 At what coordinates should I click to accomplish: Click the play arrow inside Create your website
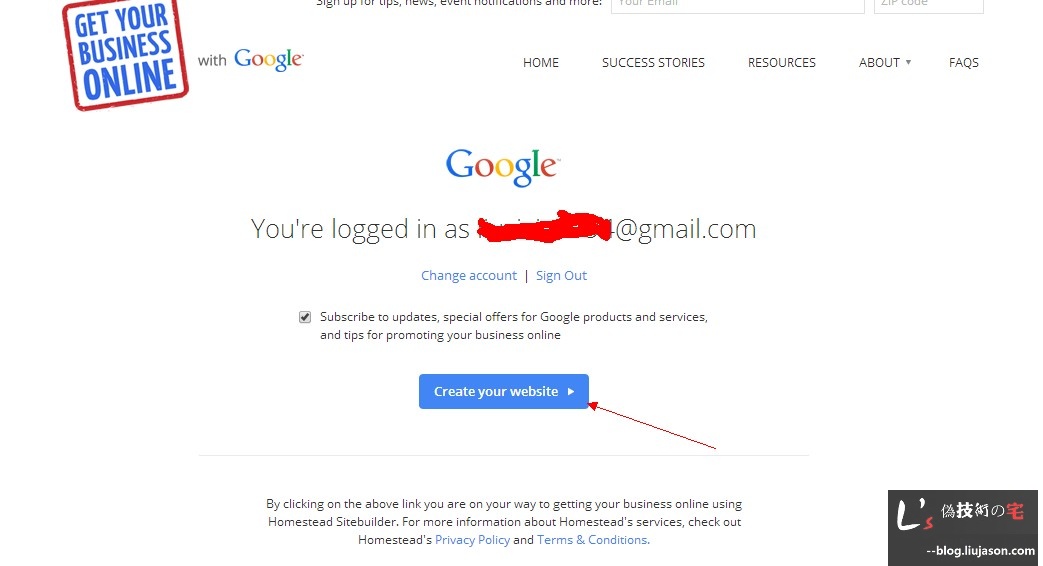point(571,392)
